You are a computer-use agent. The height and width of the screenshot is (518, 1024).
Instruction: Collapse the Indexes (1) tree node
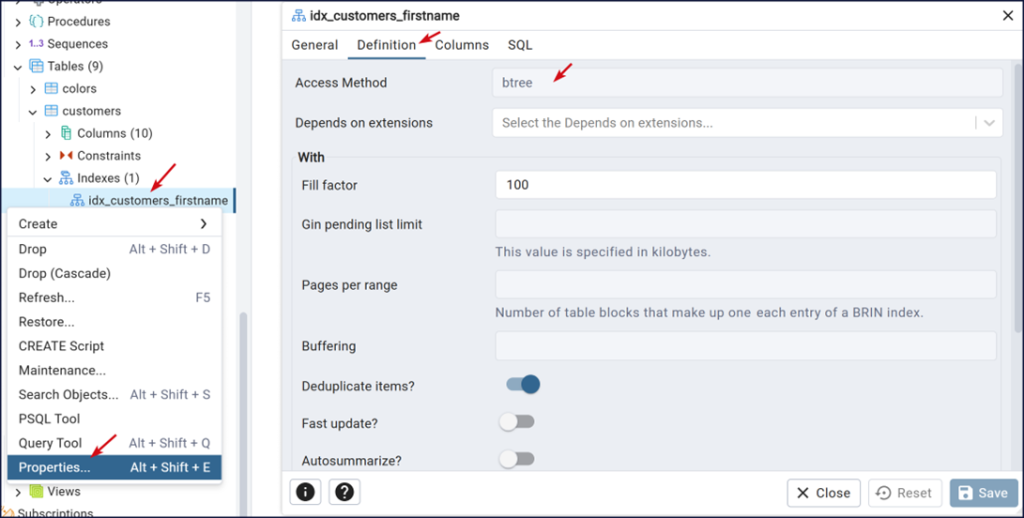[47, 179]
